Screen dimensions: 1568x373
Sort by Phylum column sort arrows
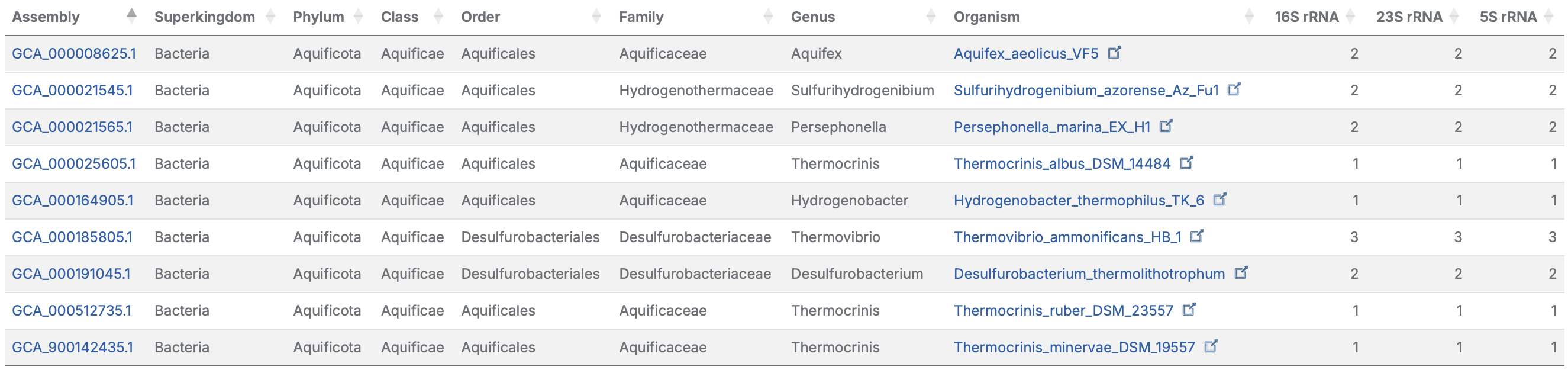(x=359, y=17)
